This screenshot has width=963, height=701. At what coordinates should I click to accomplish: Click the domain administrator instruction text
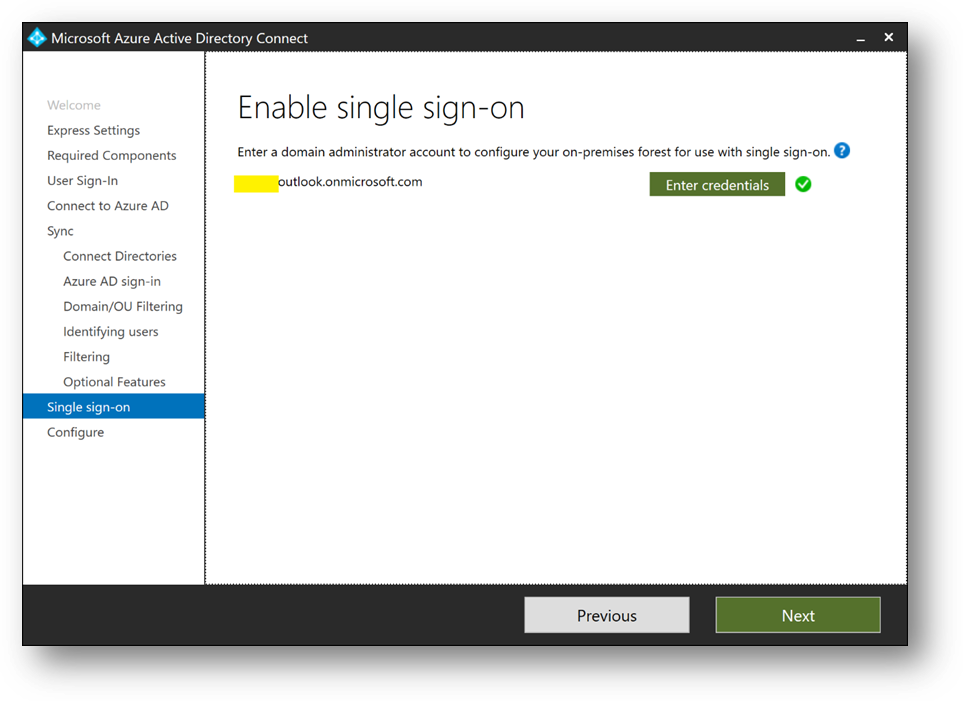click(x=534, y=152)
